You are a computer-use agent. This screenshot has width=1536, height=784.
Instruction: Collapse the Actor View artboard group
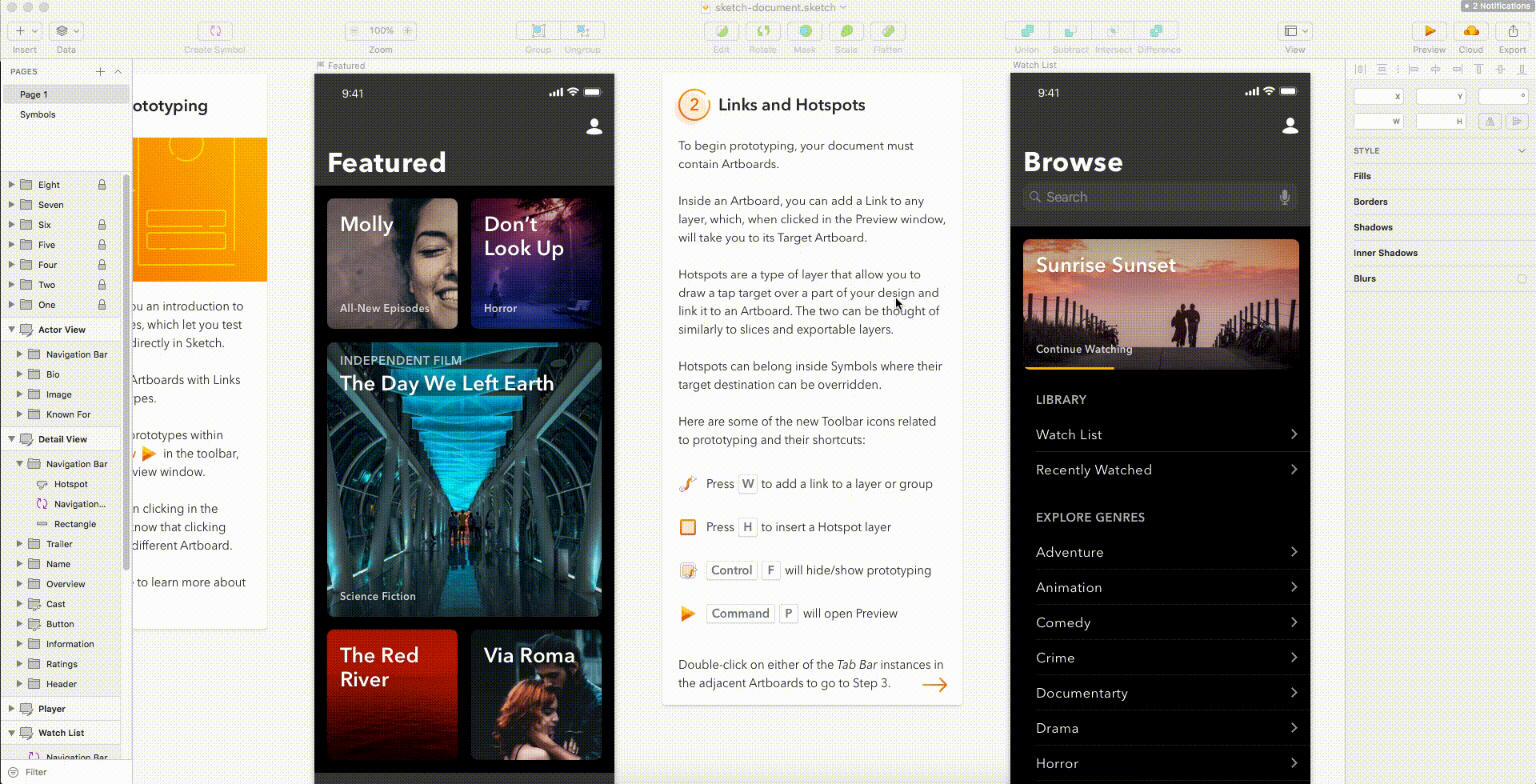point(11,330)
